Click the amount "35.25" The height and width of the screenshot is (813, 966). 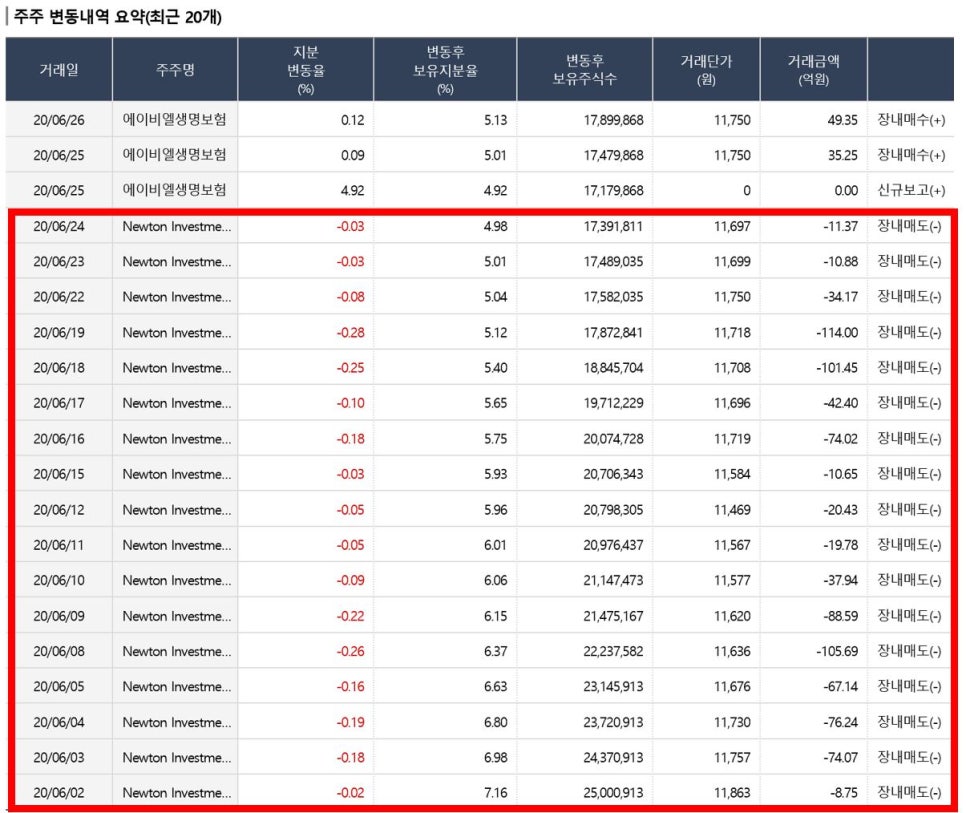tap(842, 155)
